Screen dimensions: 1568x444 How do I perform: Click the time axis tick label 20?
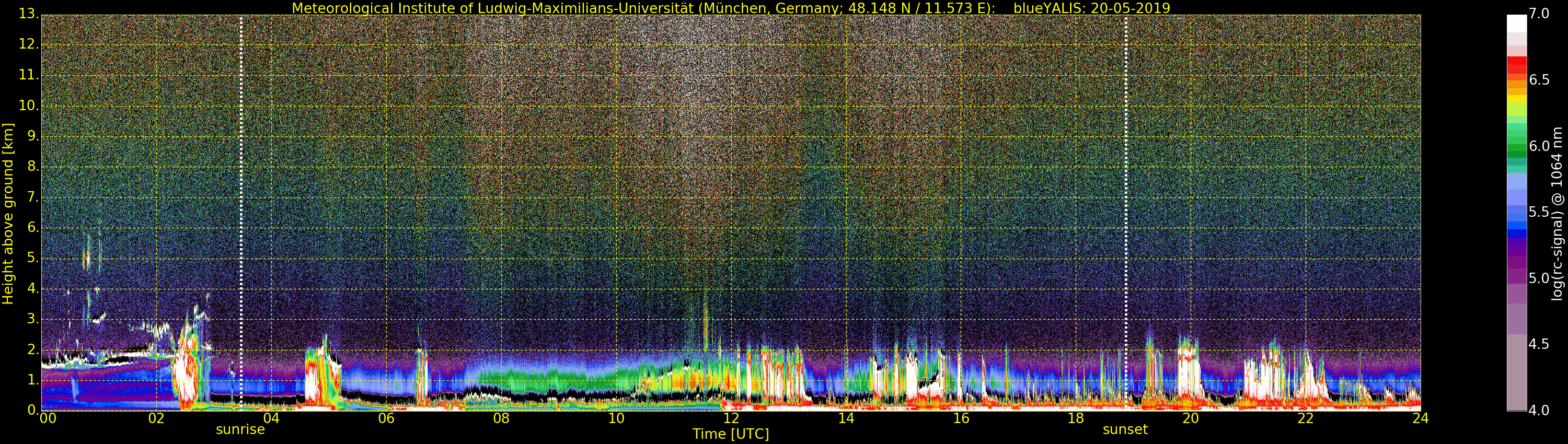click(1191, 418)
